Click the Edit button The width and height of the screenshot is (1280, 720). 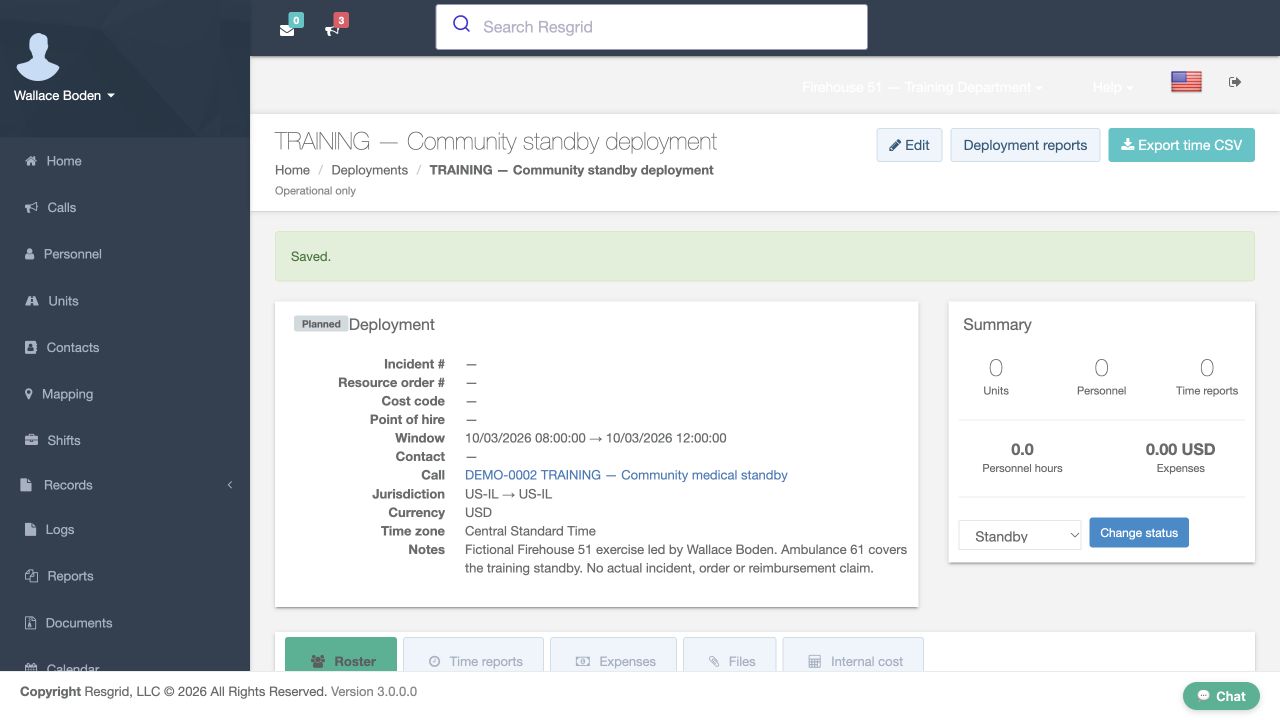(x=909, y=145)
